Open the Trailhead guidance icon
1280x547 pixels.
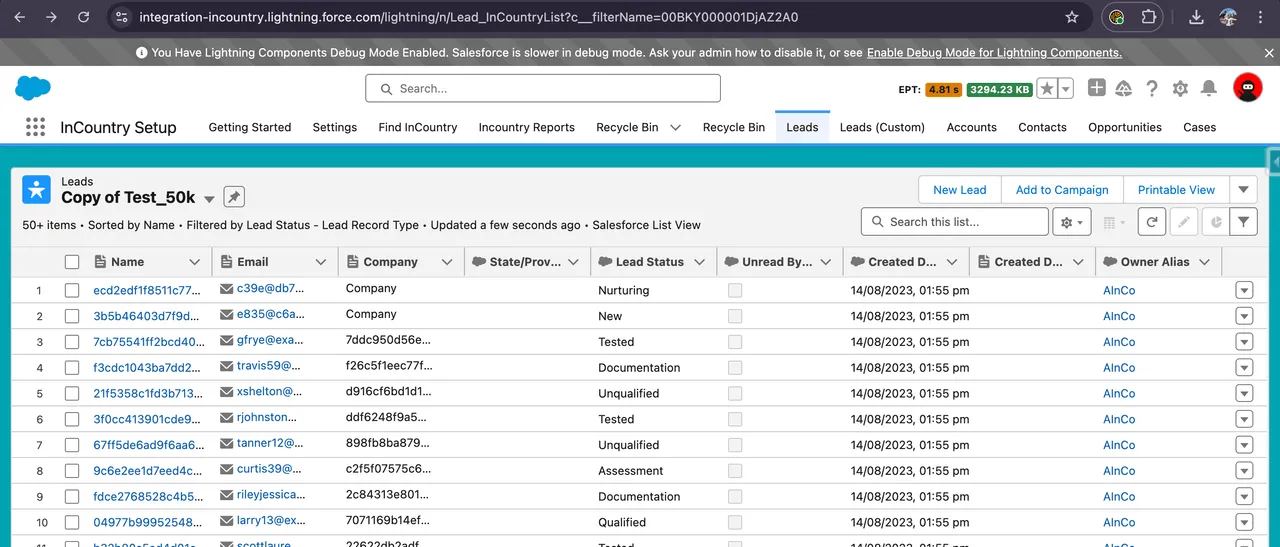click(1123, 88)
